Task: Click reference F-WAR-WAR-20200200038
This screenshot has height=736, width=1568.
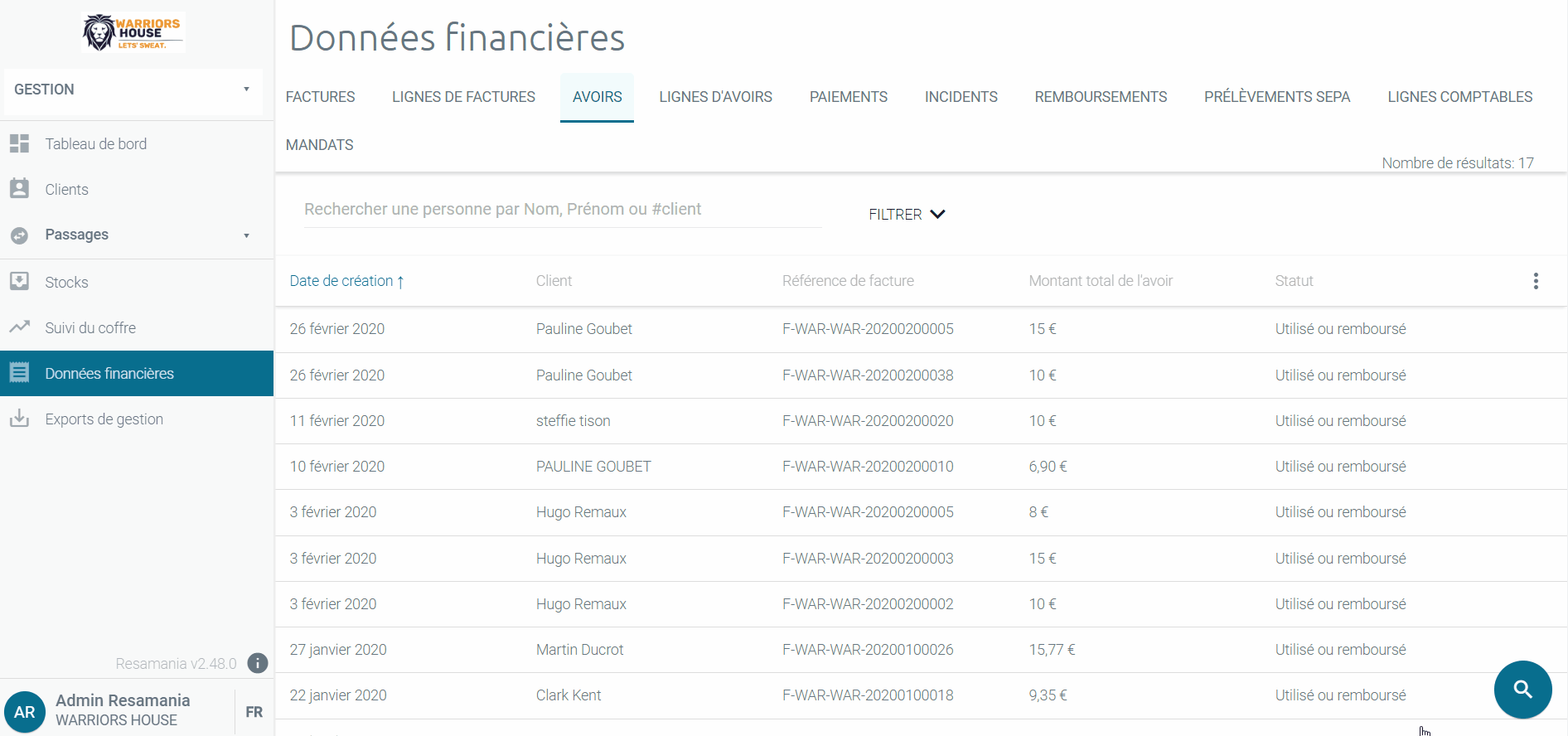Action: [868, 375]
